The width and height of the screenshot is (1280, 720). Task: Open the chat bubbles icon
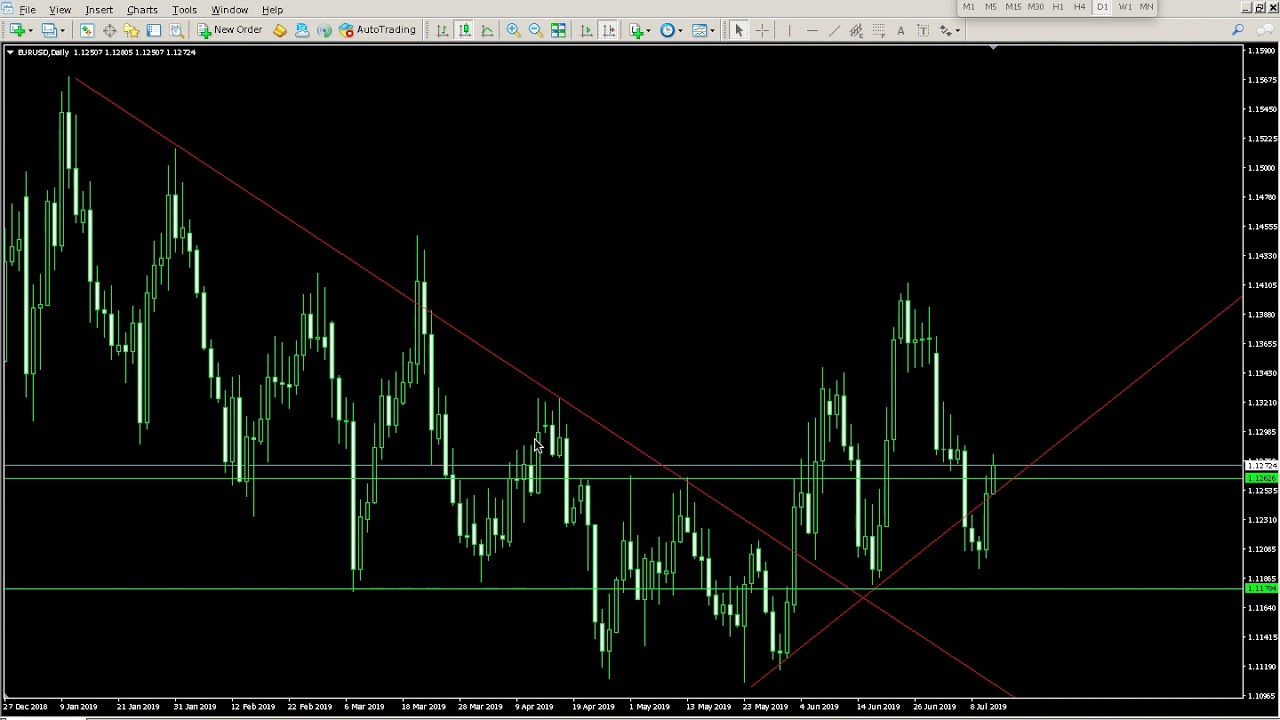1263,30
